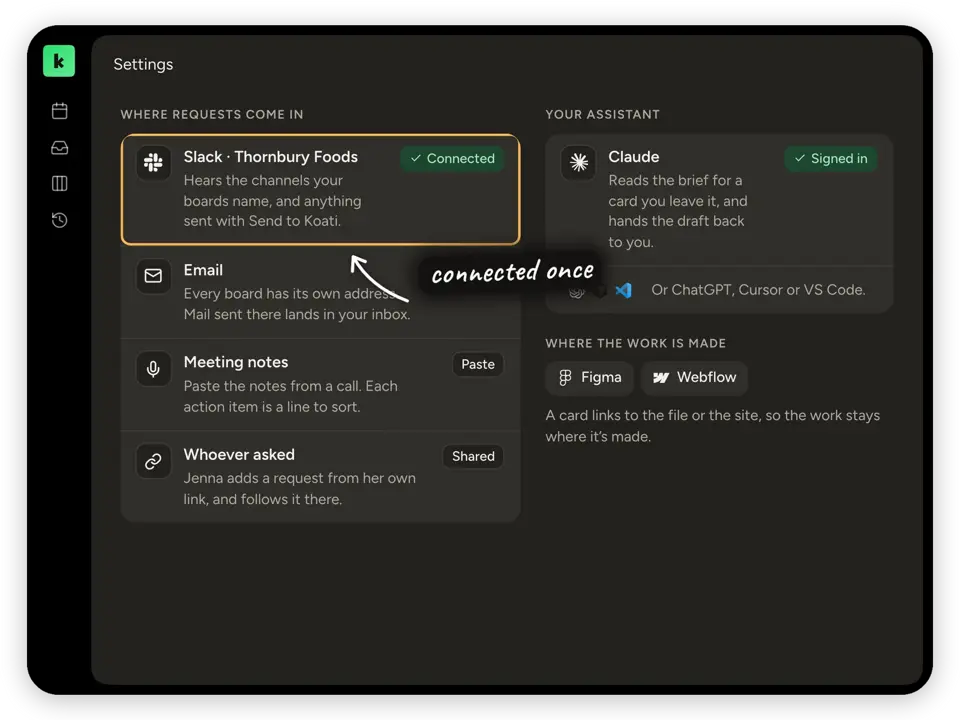Open the Webflow integration chip
Screen dimensions: 960x720
pos(694,378)
